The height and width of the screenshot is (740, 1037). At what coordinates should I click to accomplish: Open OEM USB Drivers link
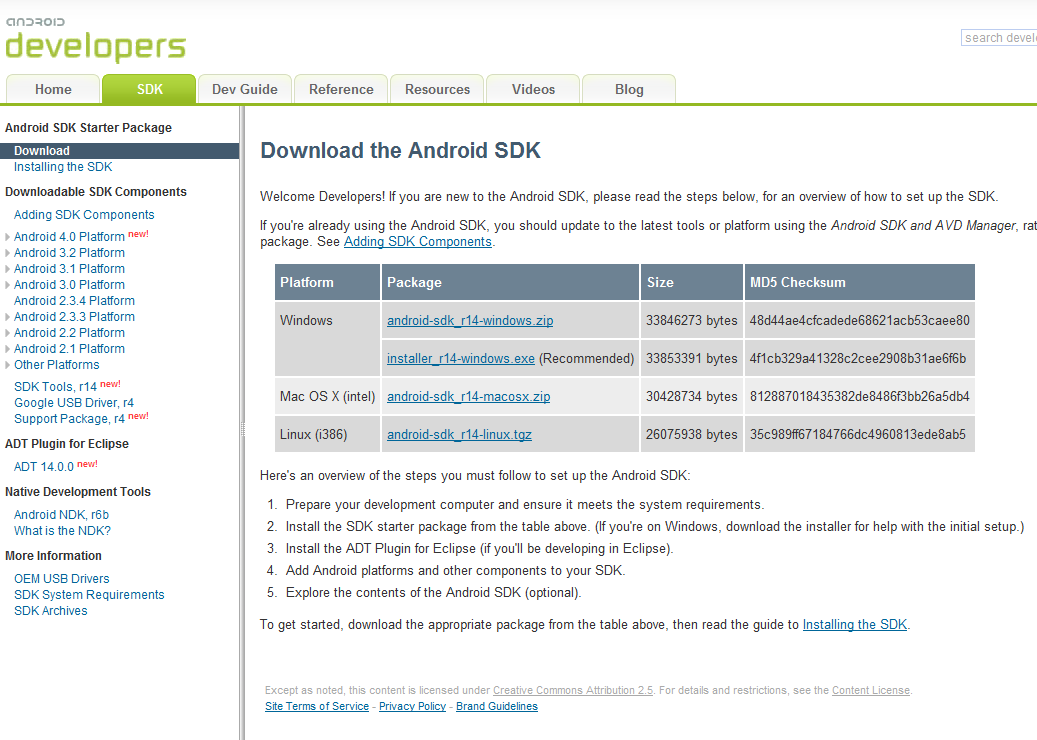[62, 579]
